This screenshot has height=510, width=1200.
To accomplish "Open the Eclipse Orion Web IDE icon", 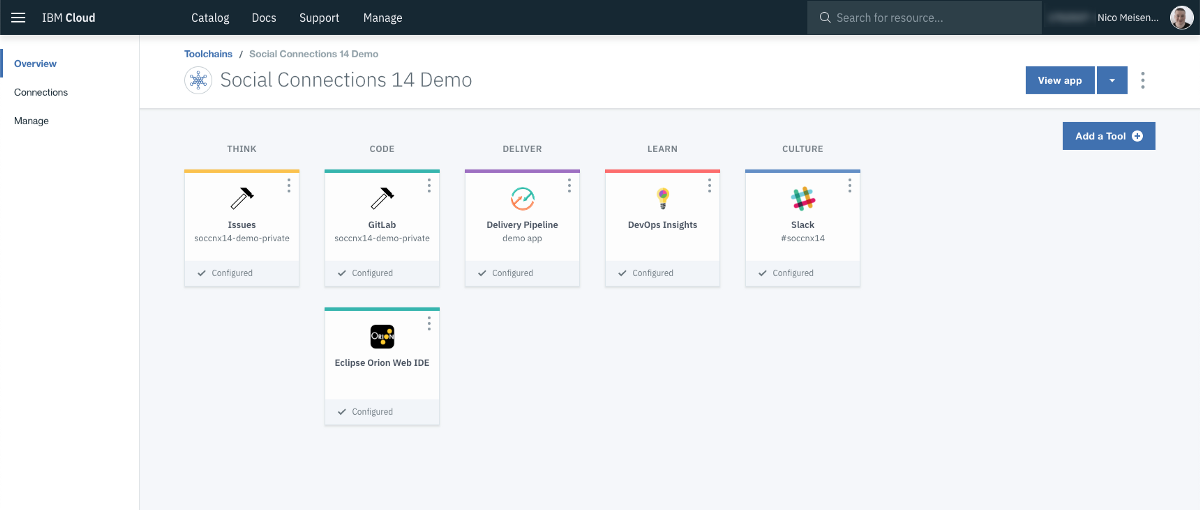I will (x=382, y=337).
